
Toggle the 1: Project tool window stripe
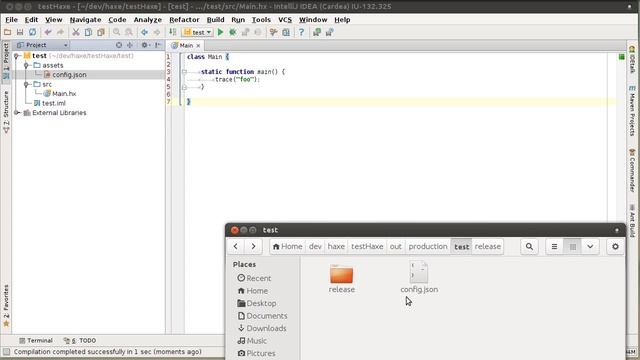tap(6, 62)
